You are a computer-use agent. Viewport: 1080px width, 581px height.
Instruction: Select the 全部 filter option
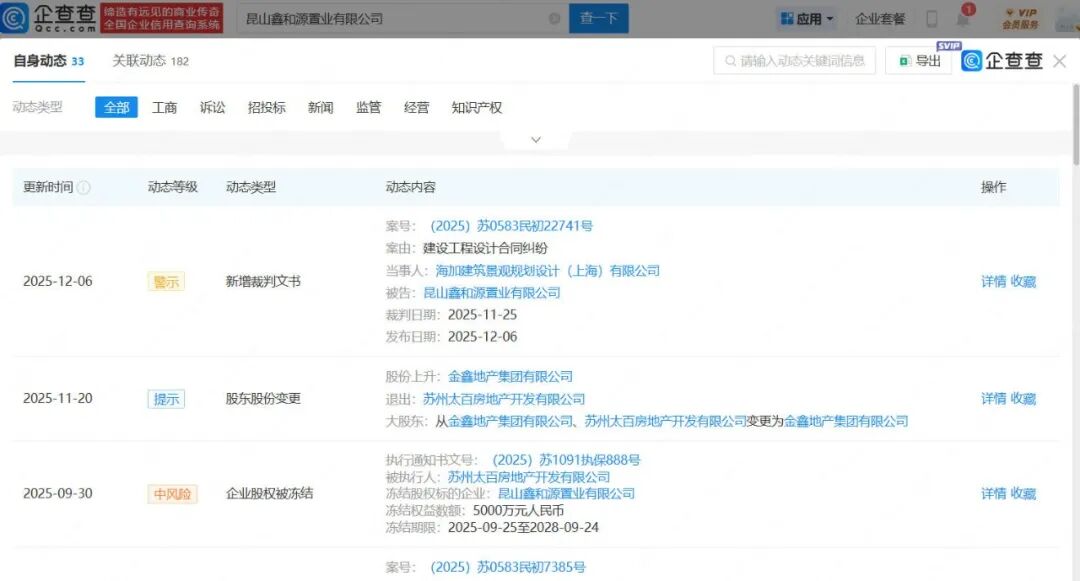[116, 107]
